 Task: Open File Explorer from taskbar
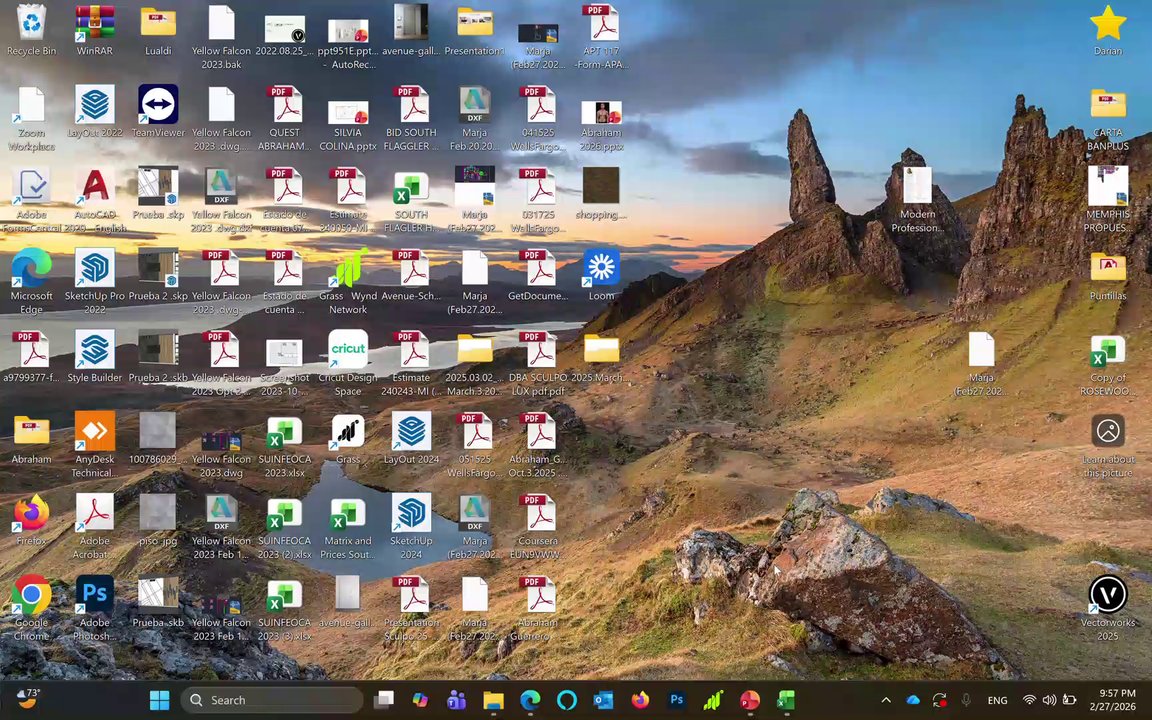tap(494, 700)
